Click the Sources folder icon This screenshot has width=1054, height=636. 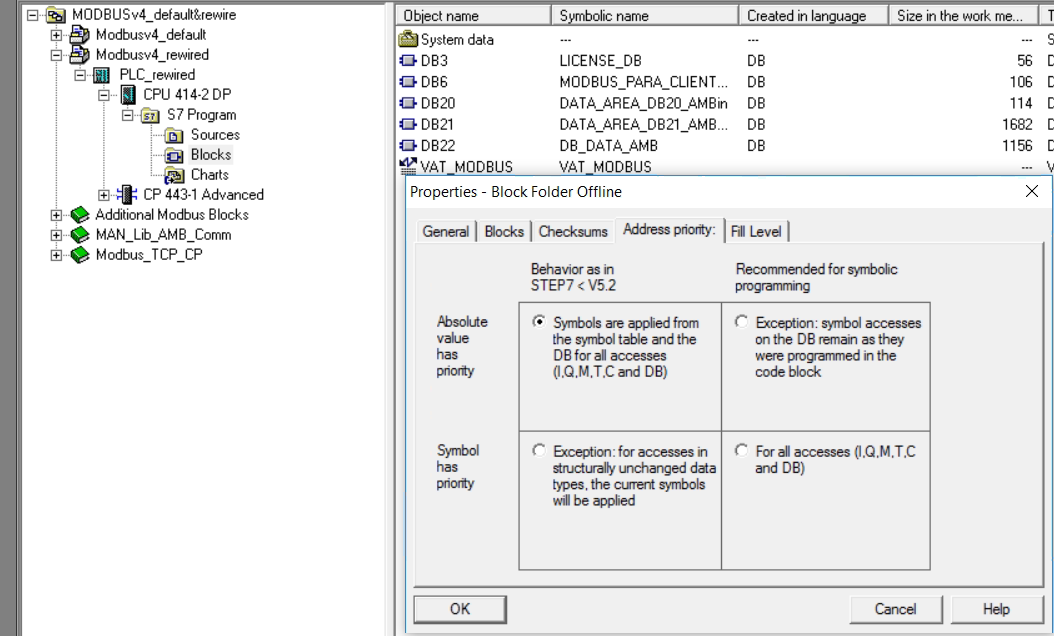(174, 136)
